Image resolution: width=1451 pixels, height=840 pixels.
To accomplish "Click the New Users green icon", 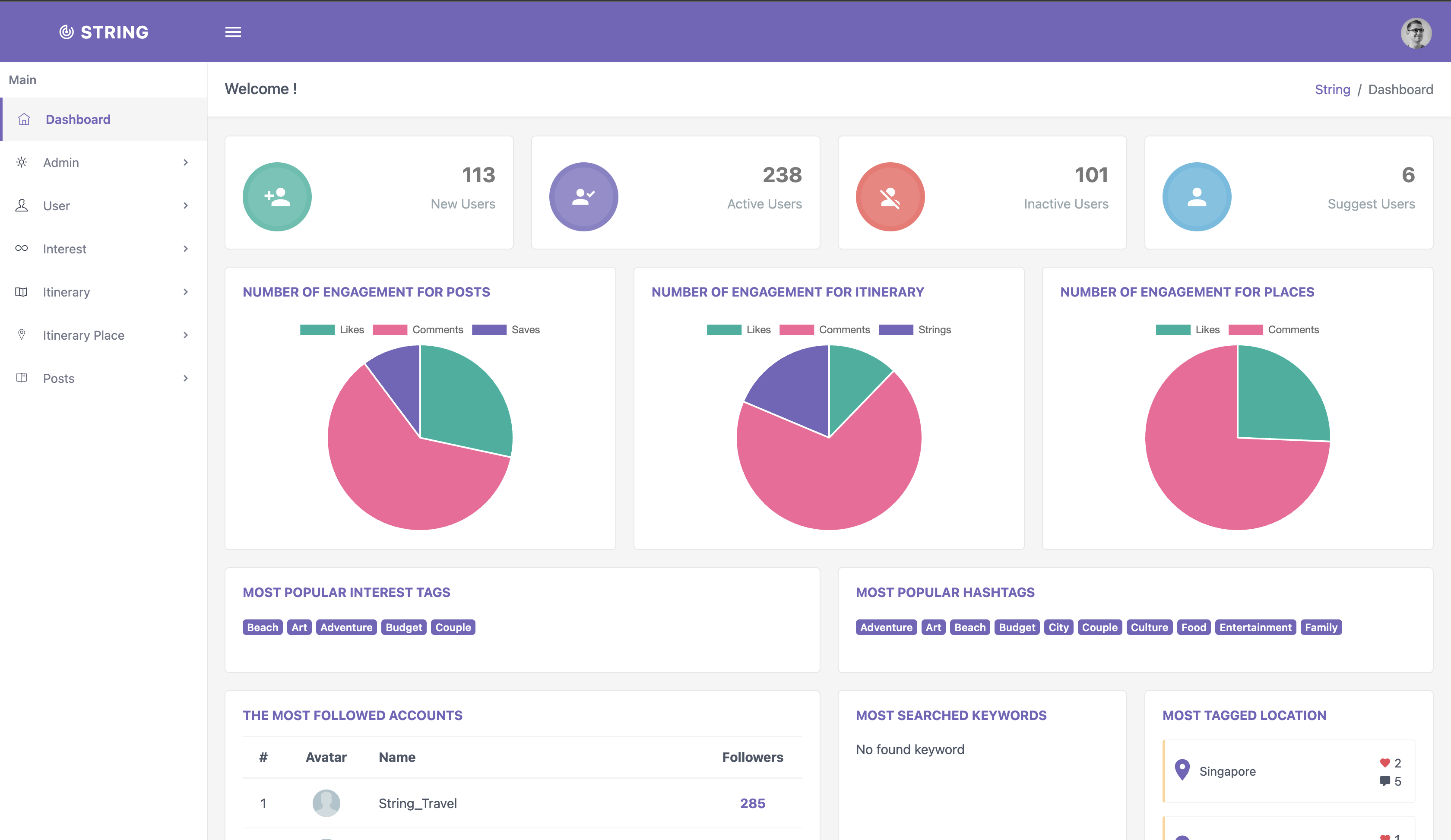I will click(277, 197).
